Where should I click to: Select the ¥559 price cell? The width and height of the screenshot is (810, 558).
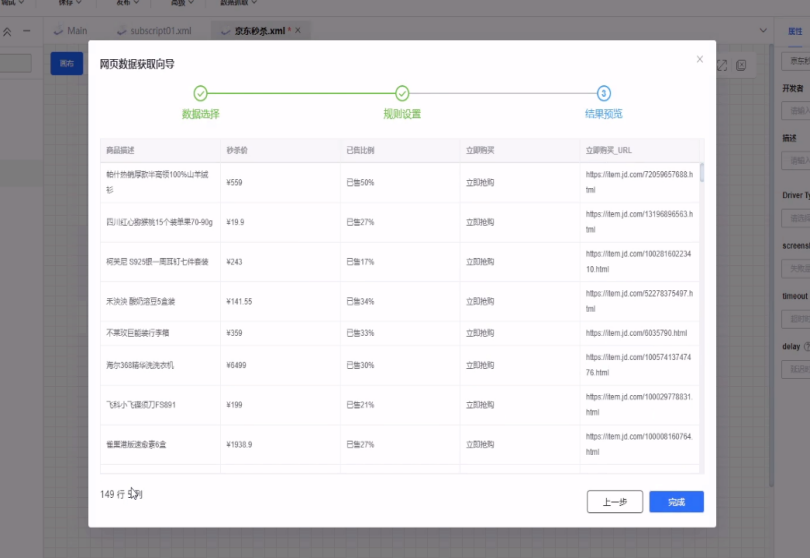point(280,182)
